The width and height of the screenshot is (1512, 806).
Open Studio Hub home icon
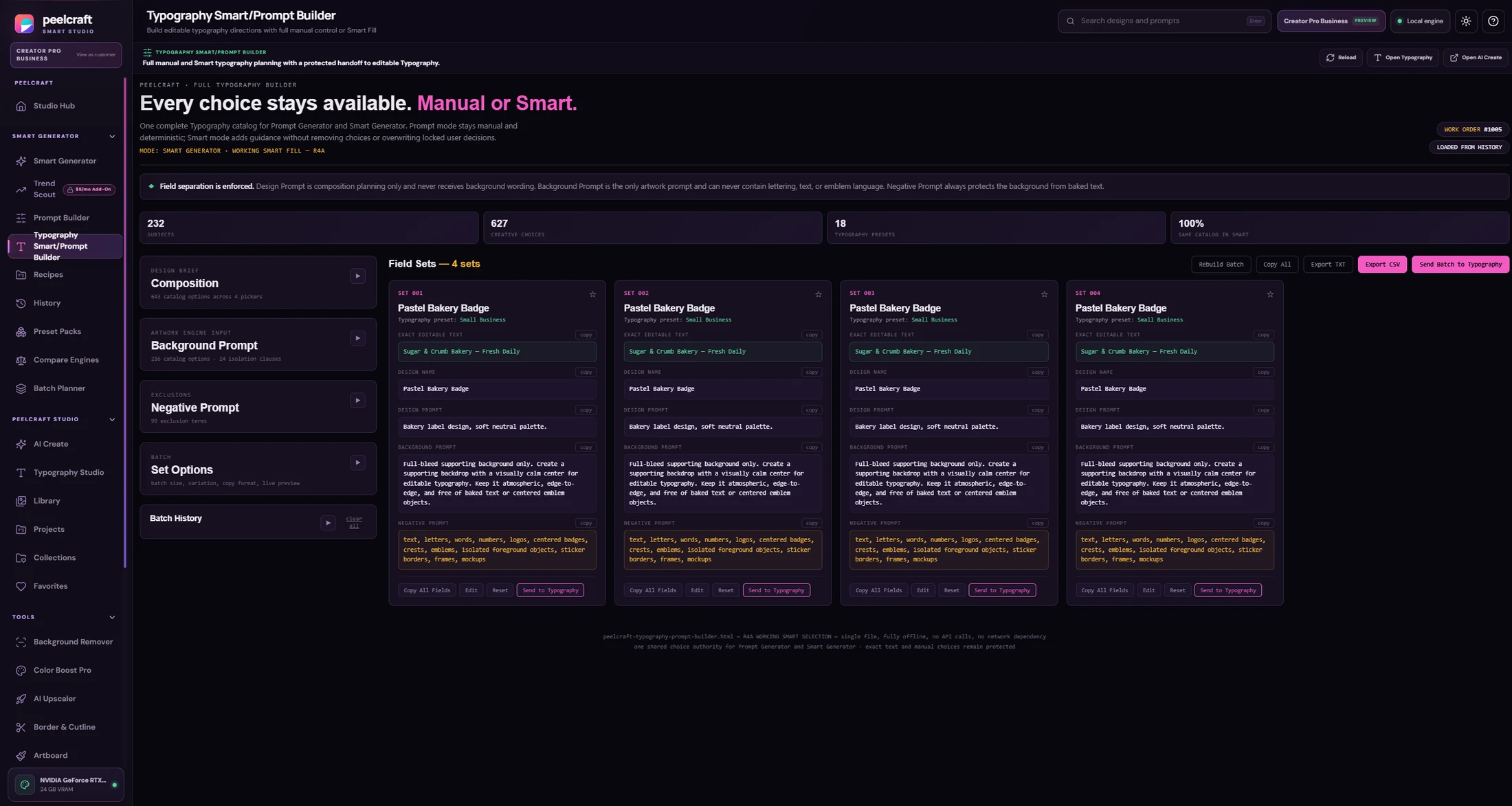(x=21, y=106)
